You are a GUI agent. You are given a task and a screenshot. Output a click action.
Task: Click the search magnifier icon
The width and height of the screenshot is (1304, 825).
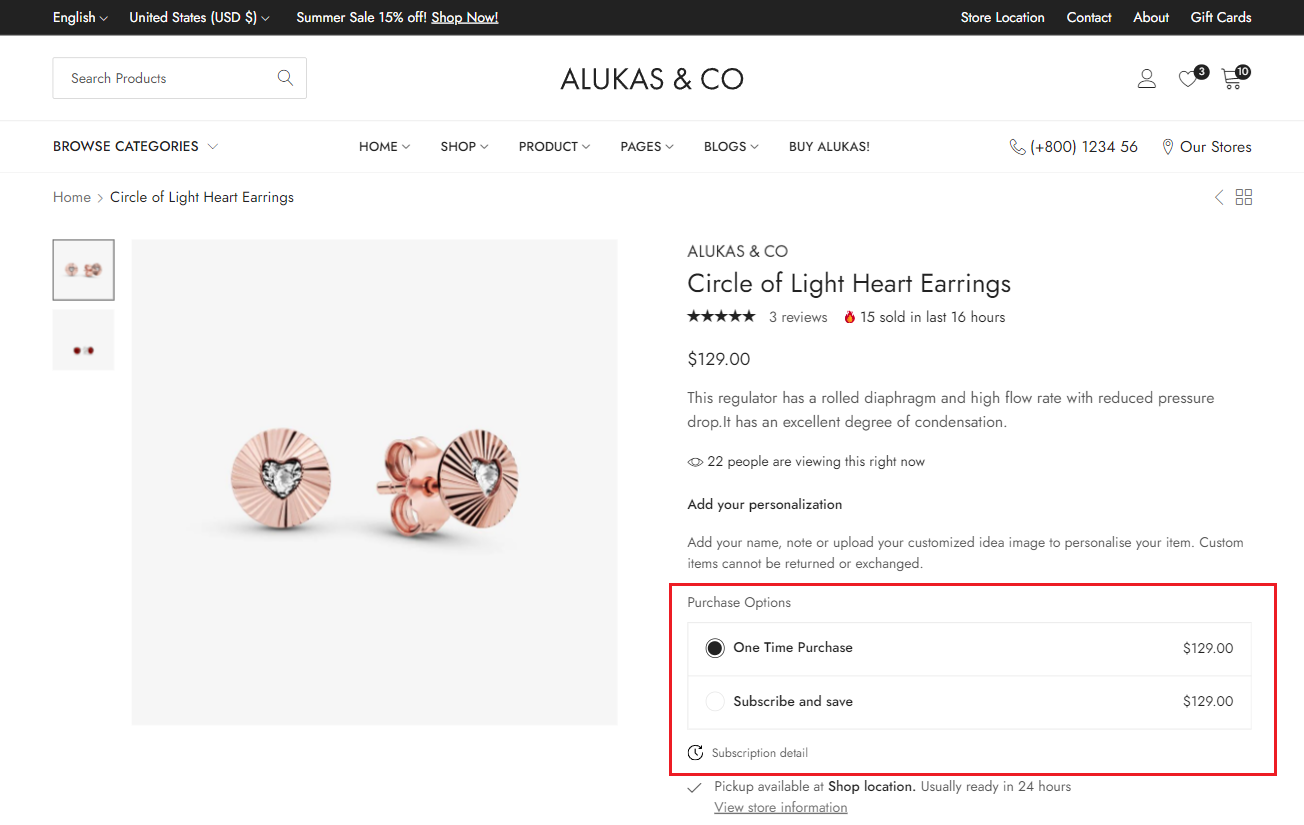(x=285, y=78)
